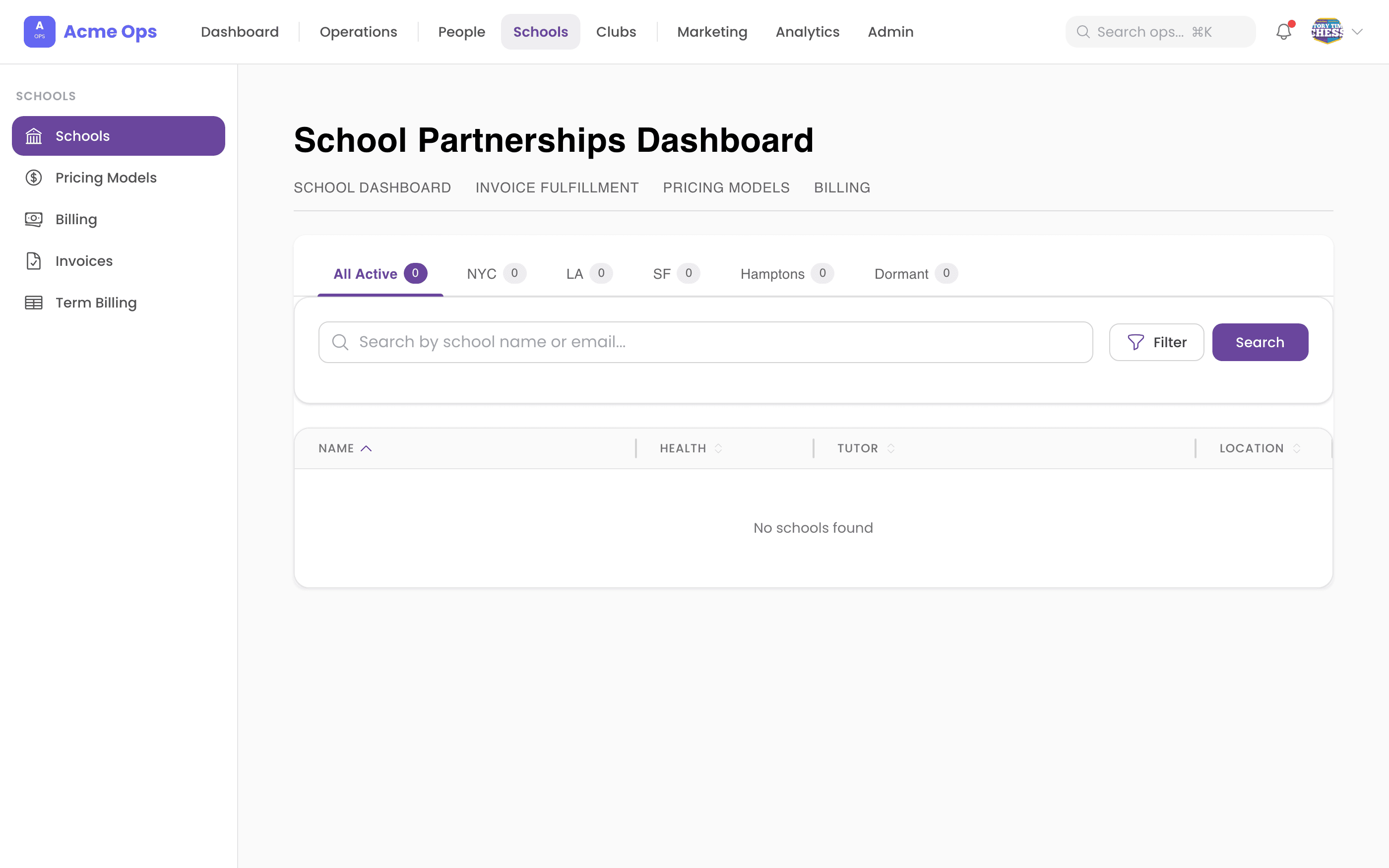Open notifications via the bell icon

(1283, 32)
